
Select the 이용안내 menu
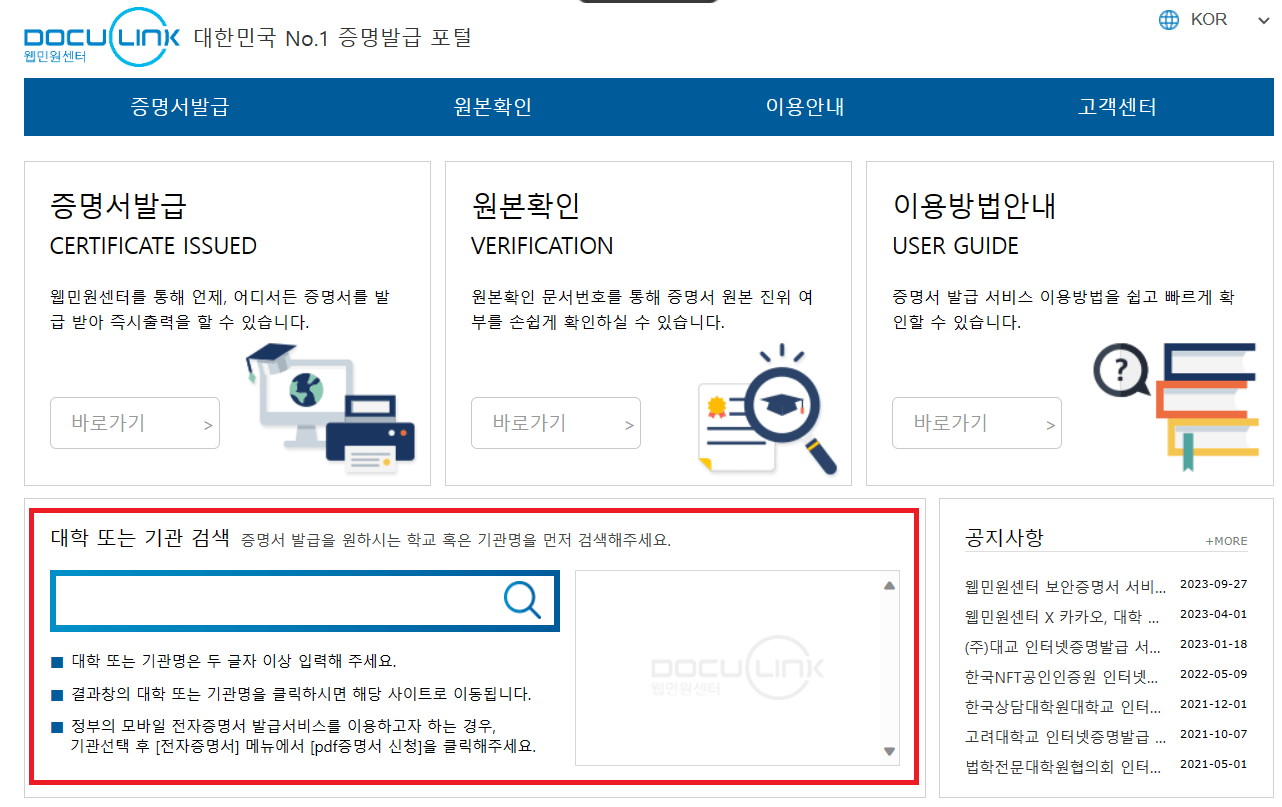[x=805, y=107]
